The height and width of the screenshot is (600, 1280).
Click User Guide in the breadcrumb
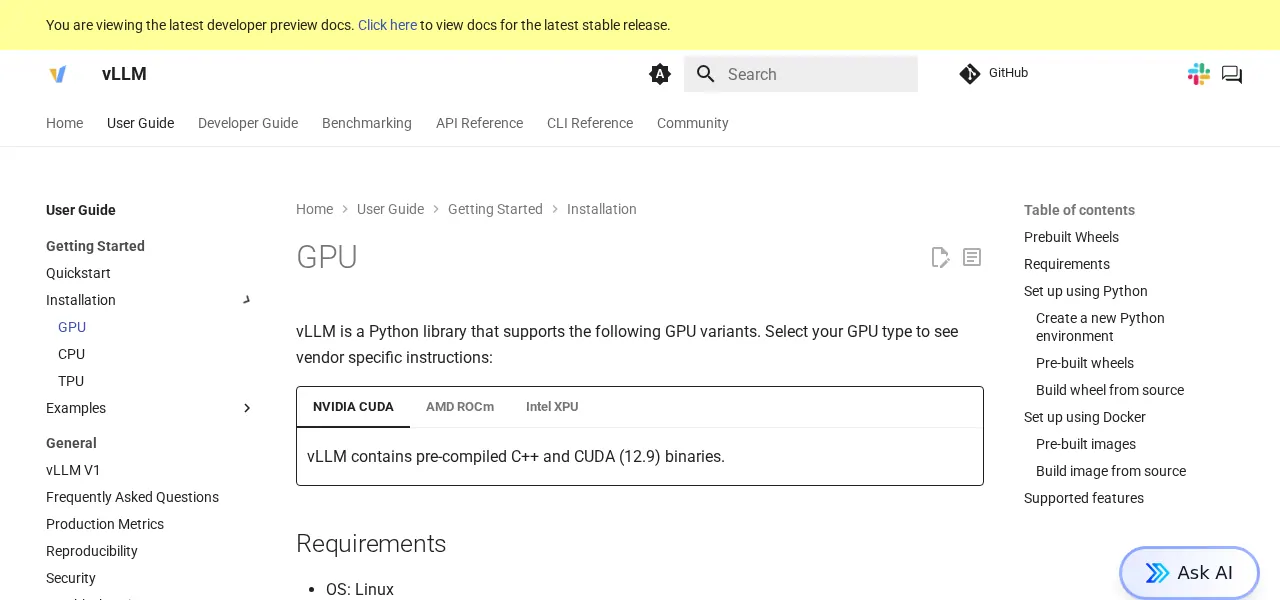390,209
